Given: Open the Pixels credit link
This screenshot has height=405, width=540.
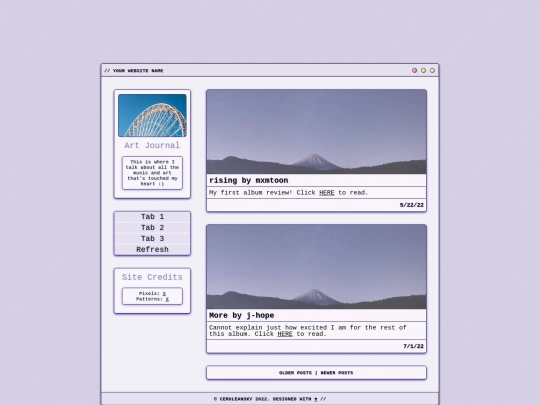Looking at the screenshot, I should [164, 293].
